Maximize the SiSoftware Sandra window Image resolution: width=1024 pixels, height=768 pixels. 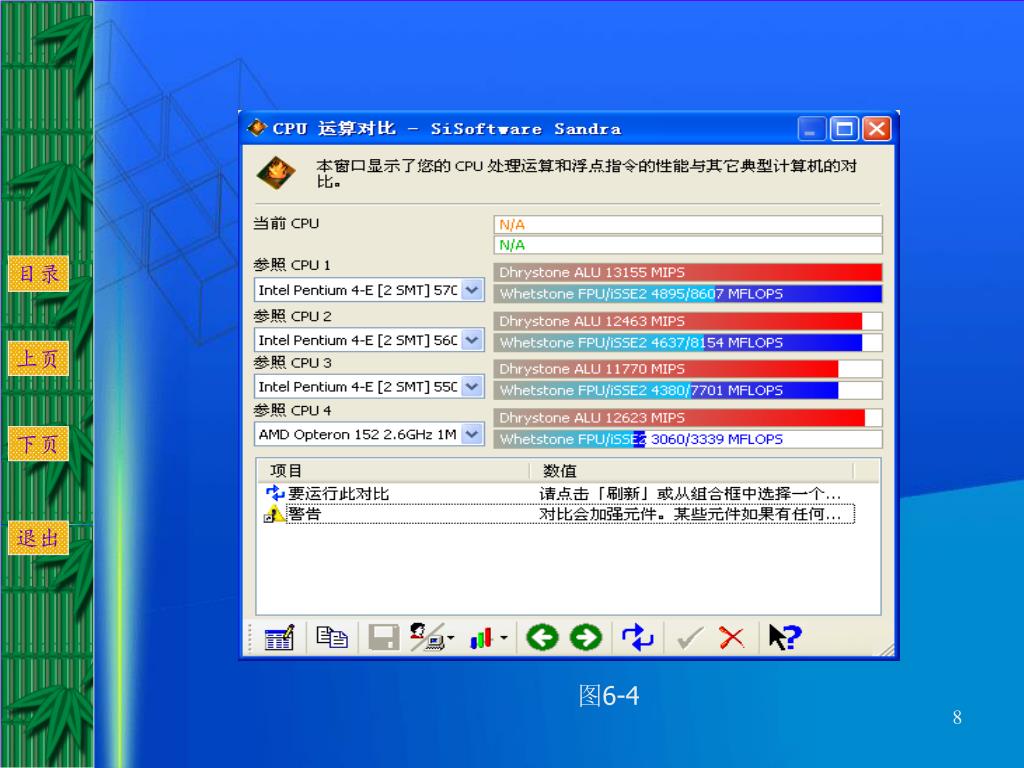click(844, 129)
